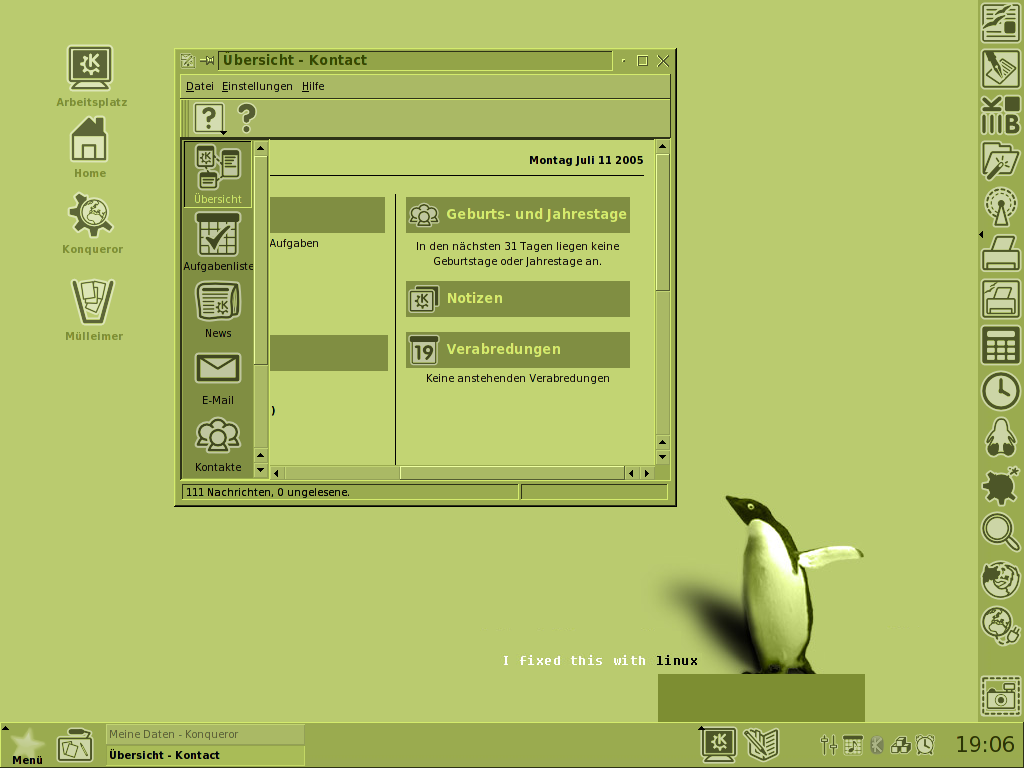
Task: Click horizontal scrollbar left arrow in summary
Action: (x=276, y=473)
